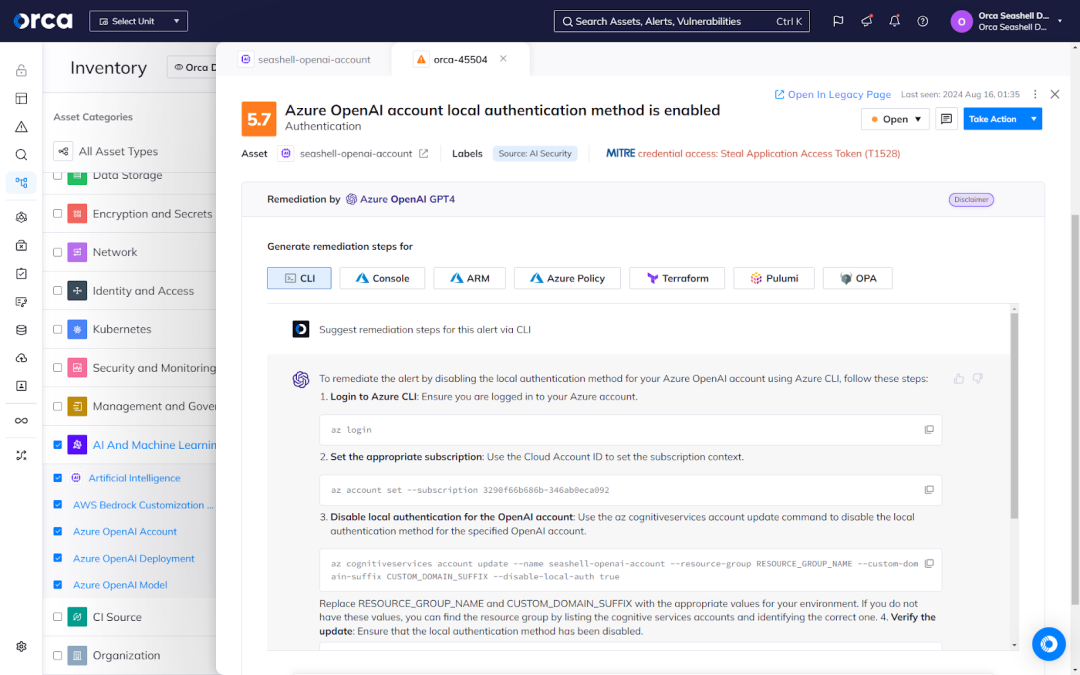Open the cloud upload icon in sidebar
Image resolution: width=1080 pixels, height=675 pixels.
pyautogui.click(x=21, y=358)
